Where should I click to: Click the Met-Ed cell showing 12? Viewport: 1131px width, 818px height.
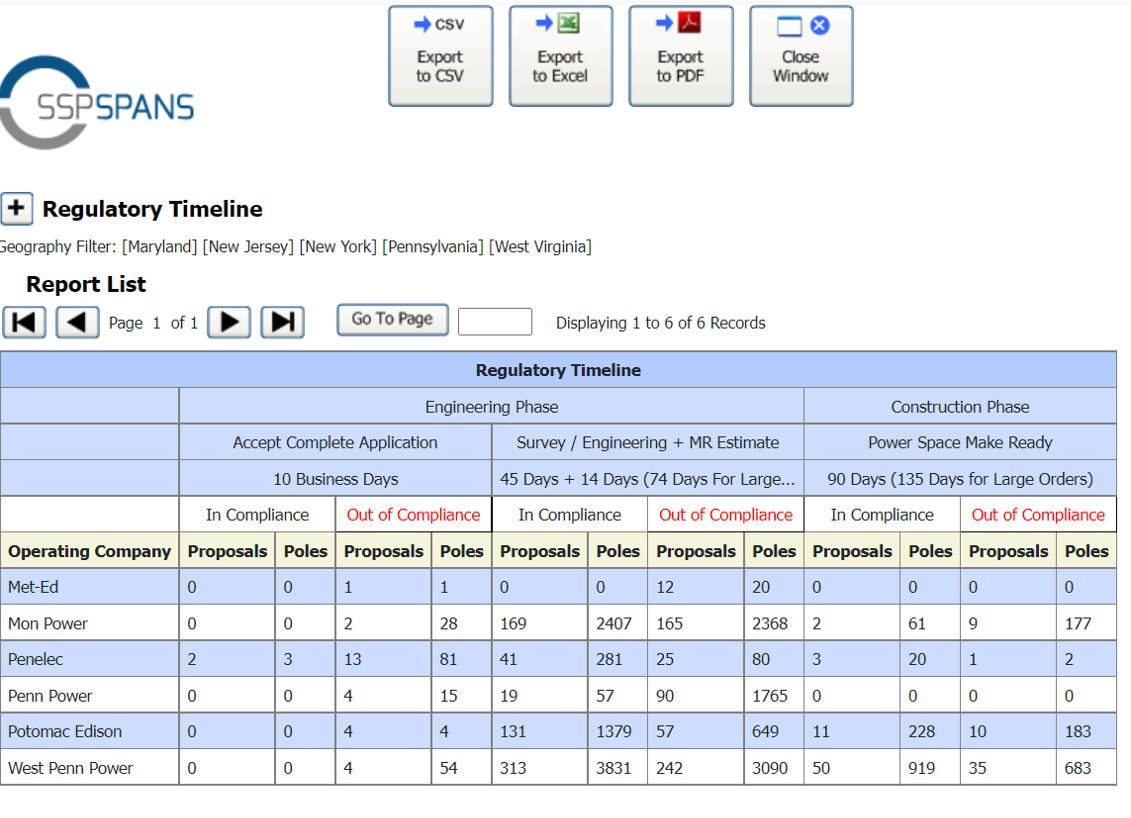coord(696,587)
